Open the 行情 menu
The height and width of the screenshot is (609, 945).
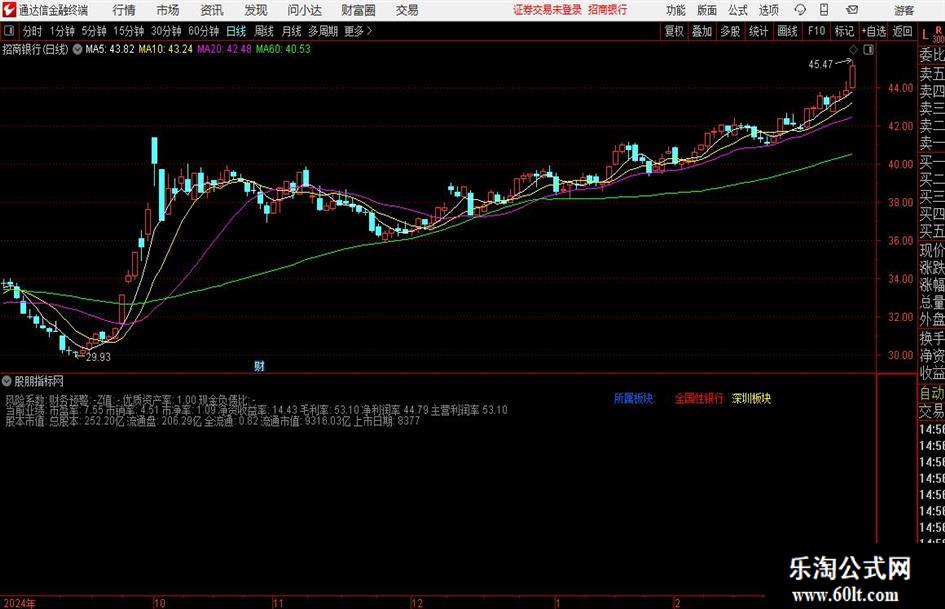click(x=124, y=10)
